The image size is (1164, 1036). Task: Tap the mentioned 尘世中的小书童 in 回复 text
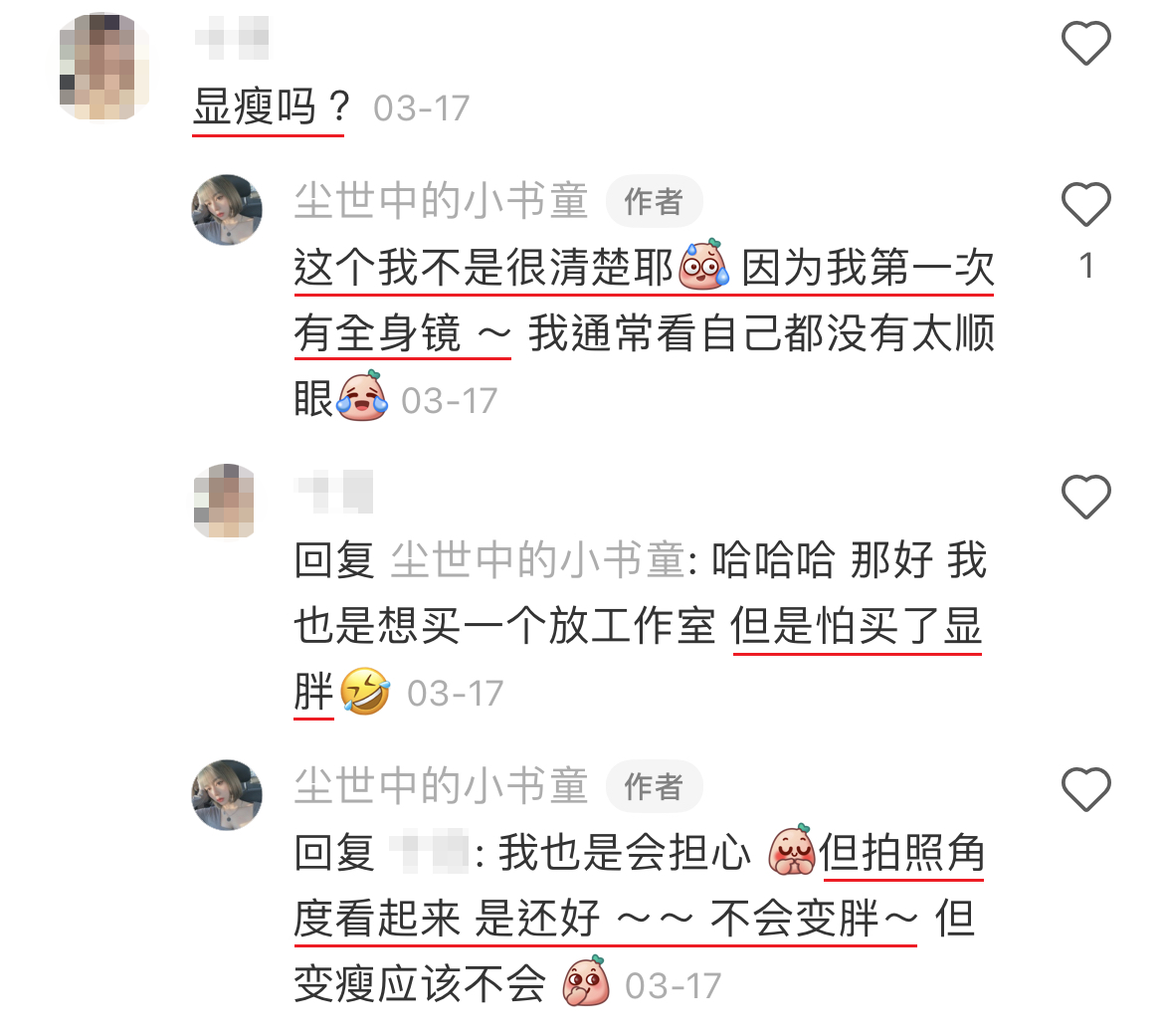pos(538,560)
